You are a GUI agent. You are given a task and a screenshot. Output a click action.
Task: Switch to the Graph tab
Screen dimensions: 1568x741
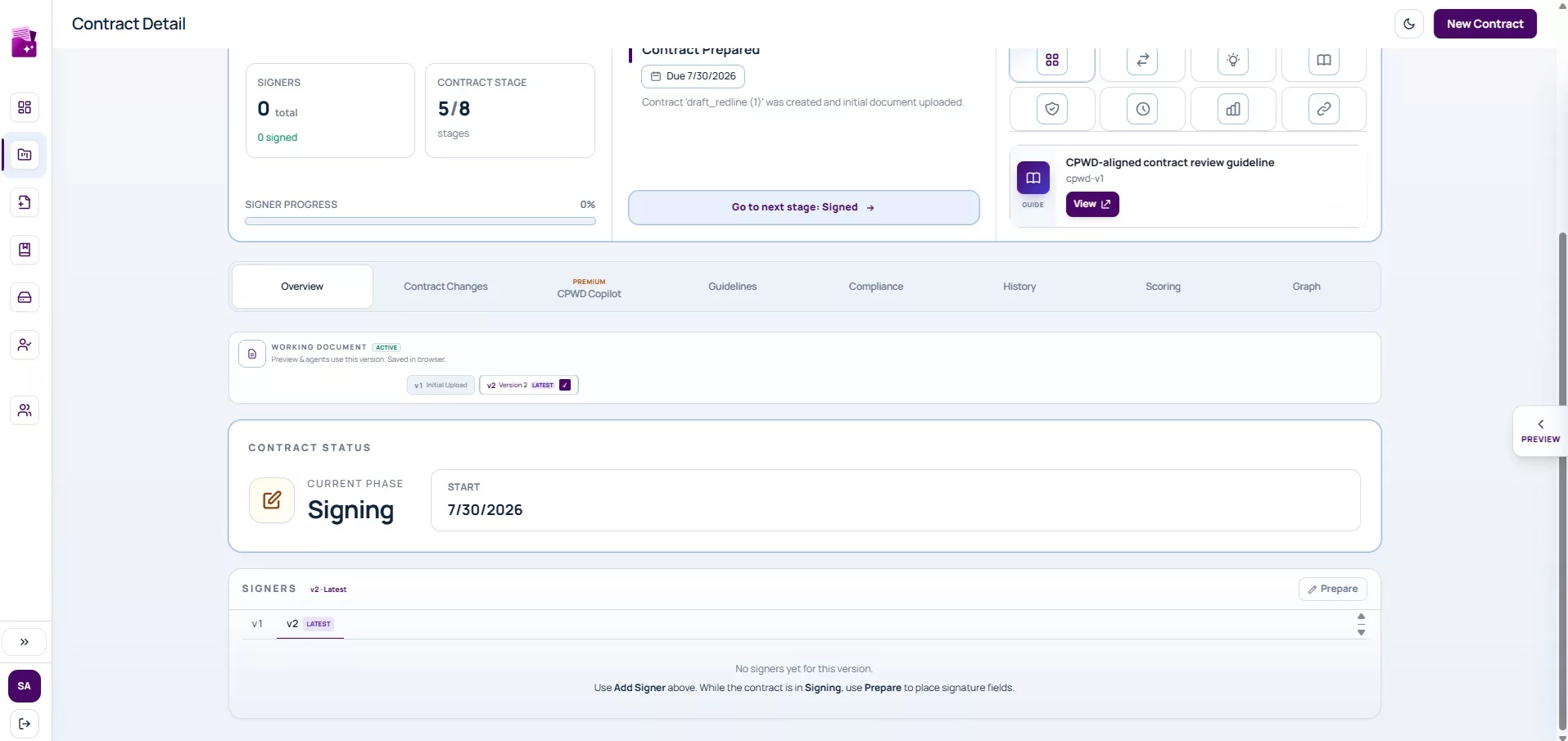pyautogui.click(x=1306, y=287)
